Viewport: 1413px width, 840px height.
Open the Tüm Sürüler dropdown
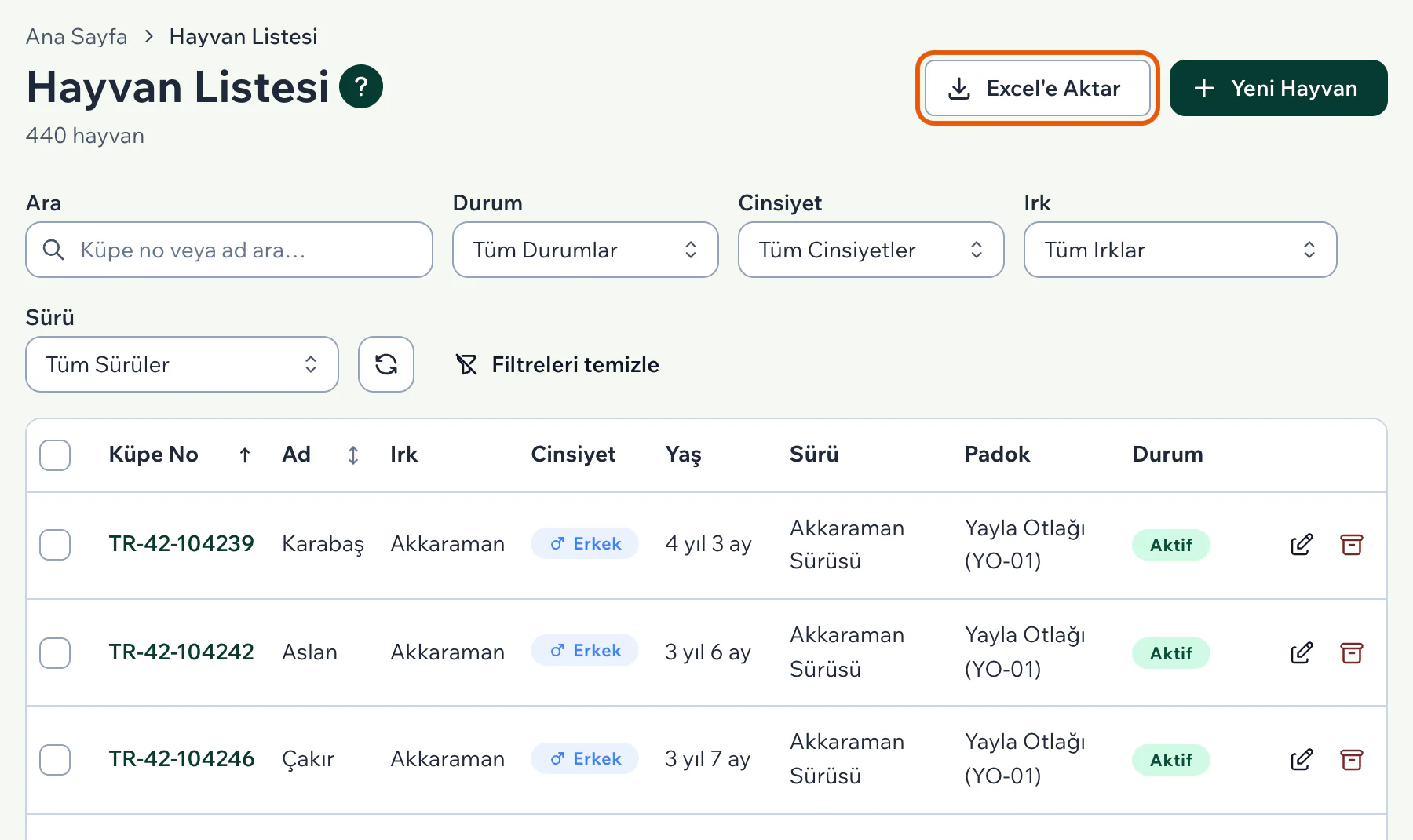click(182, 364)
